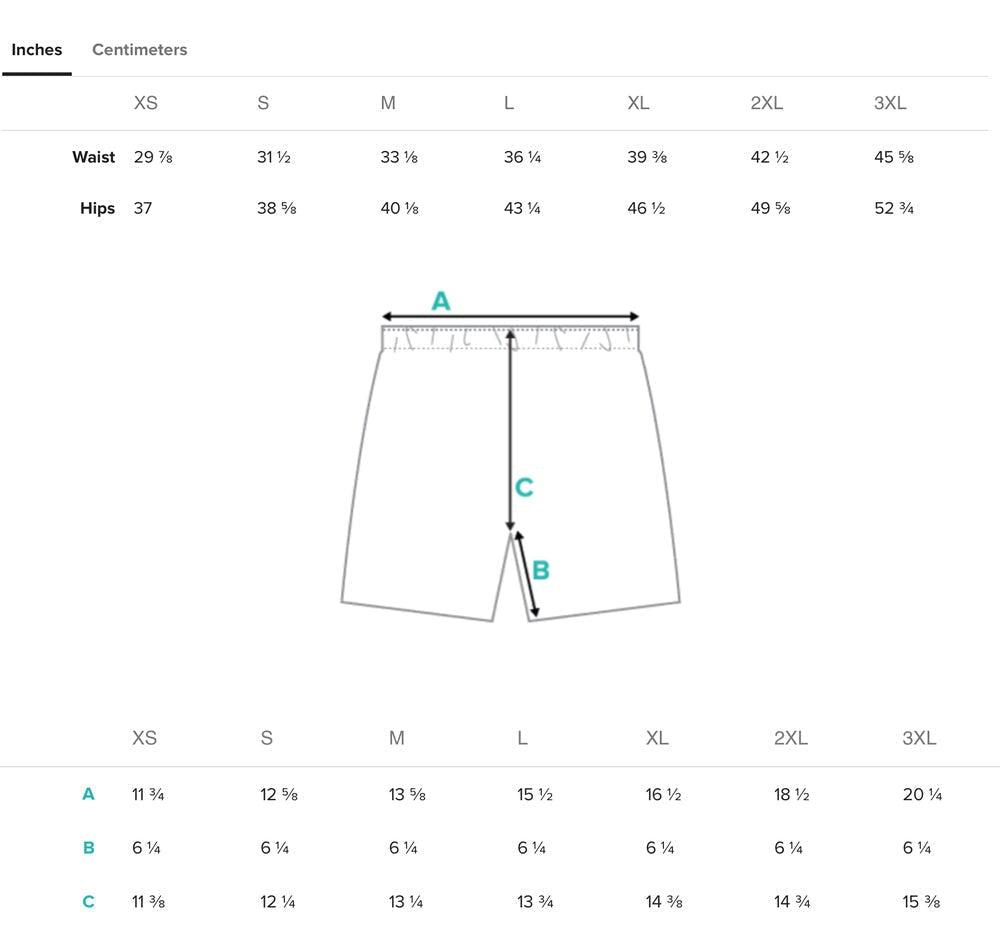Click the teal B label on the diagram
The height and width of the screenshot is (935, 1000).
pyautogui.click(x=541, y=570)
